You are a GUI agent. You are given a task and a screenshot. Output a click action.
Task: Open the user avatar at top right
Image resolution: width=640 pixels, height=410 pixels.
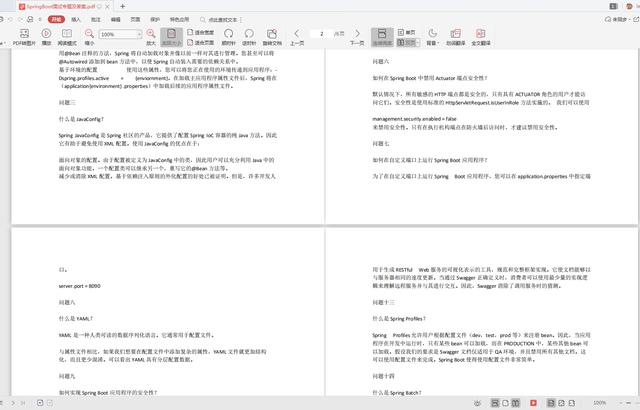click(629, 6)
